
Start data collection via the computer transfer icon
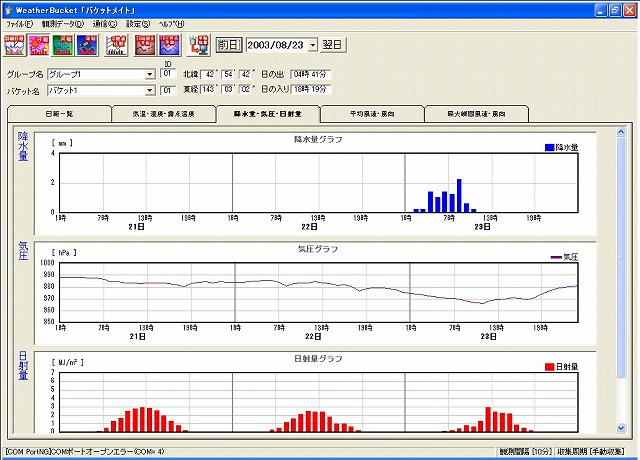point(198,45)
